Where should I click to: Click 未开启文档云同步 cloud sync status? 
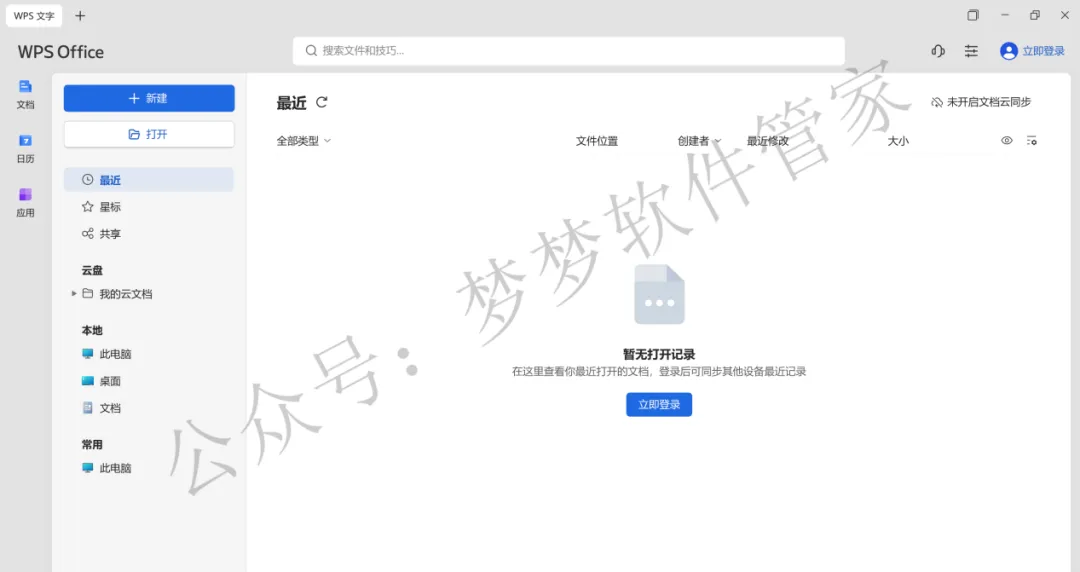(x=981, y=102)
